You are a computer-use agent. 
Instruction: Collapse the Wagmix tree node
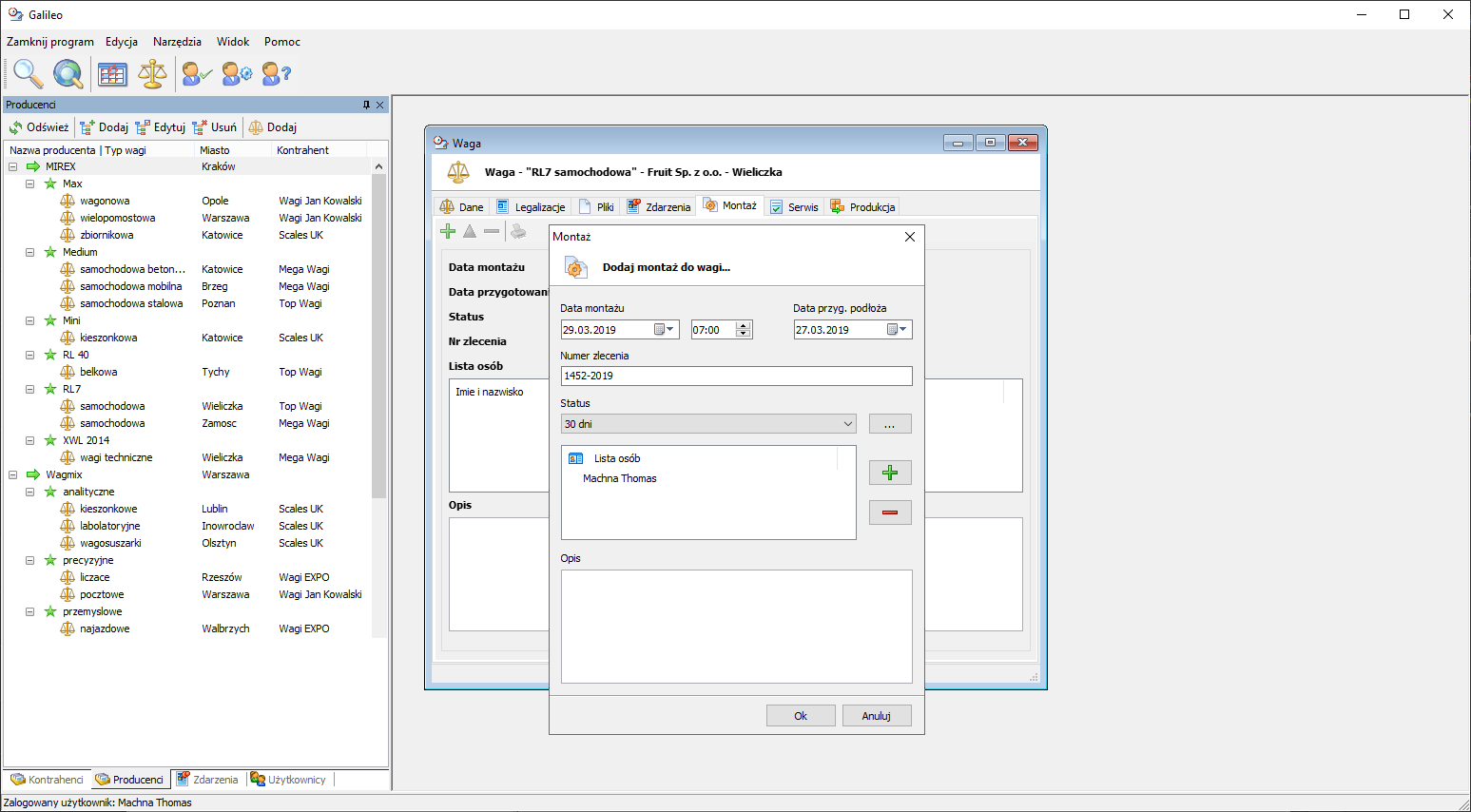(x=13, y=474)
